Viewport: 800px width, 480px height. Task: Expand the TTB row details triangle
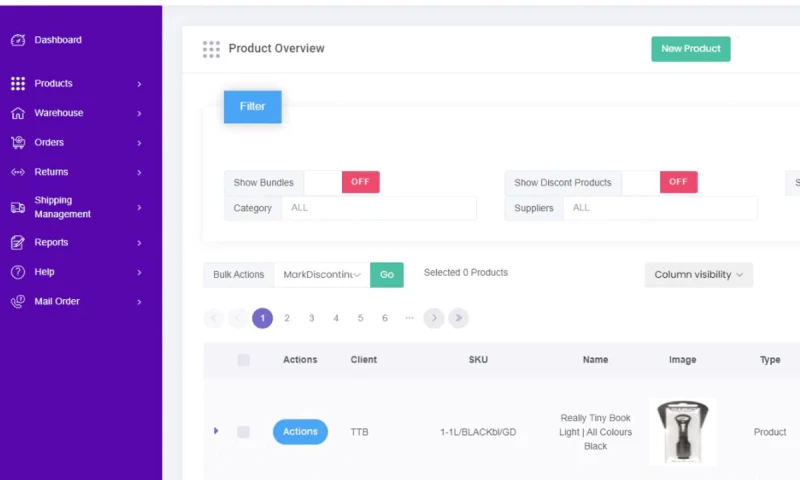(216, 431)
